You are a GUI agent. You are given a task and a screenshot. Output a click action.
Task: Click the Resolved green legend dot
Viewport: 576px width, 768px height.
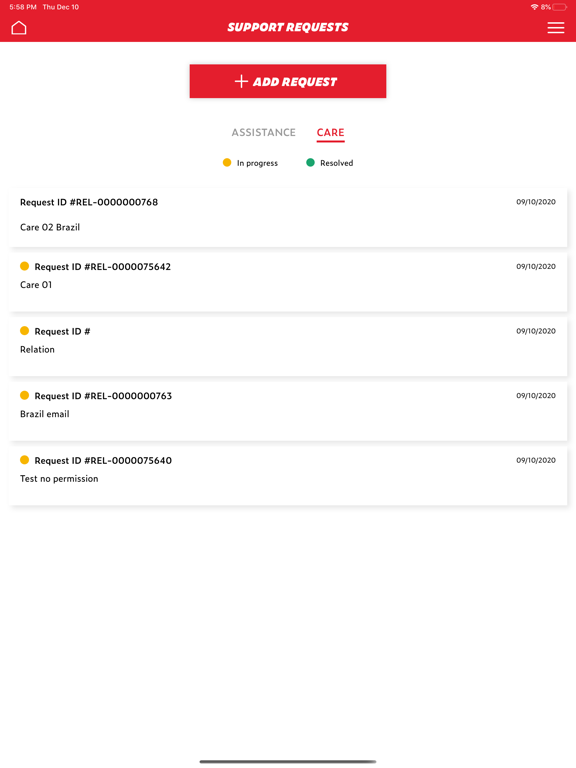[310, 163]
